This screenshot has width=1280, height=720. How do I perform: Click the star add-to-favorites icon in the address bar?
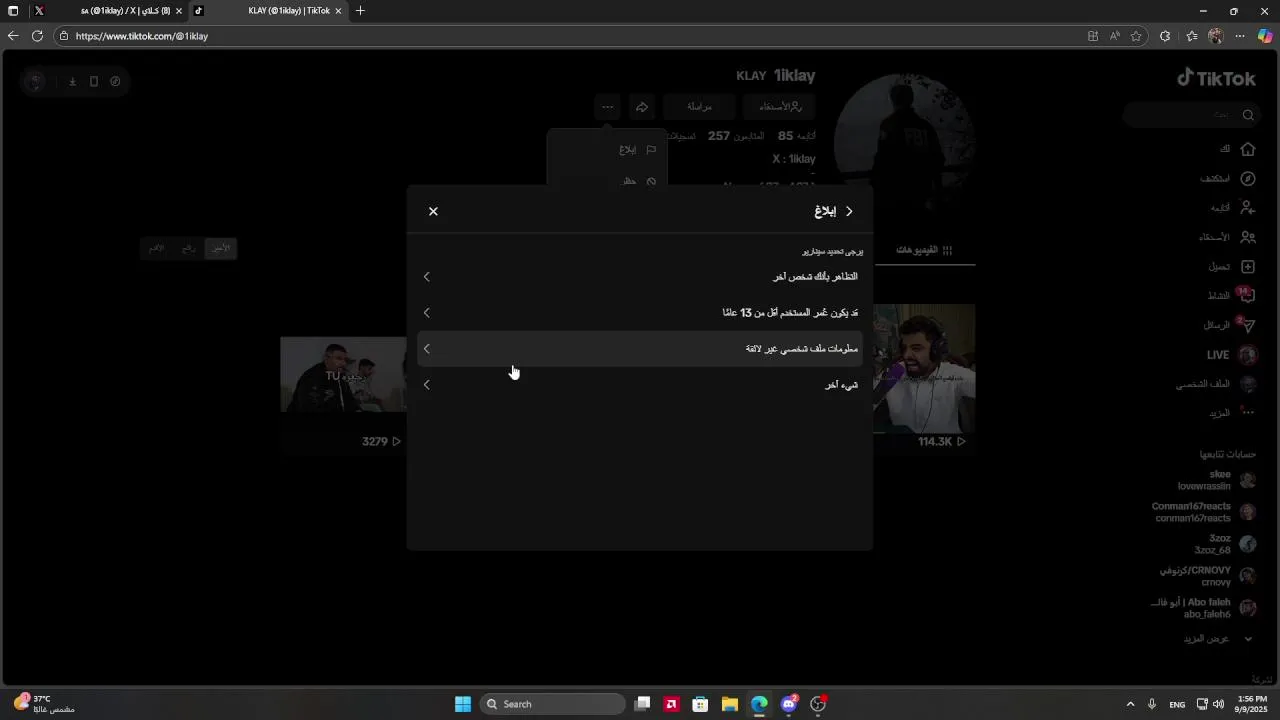point(1136,36)
